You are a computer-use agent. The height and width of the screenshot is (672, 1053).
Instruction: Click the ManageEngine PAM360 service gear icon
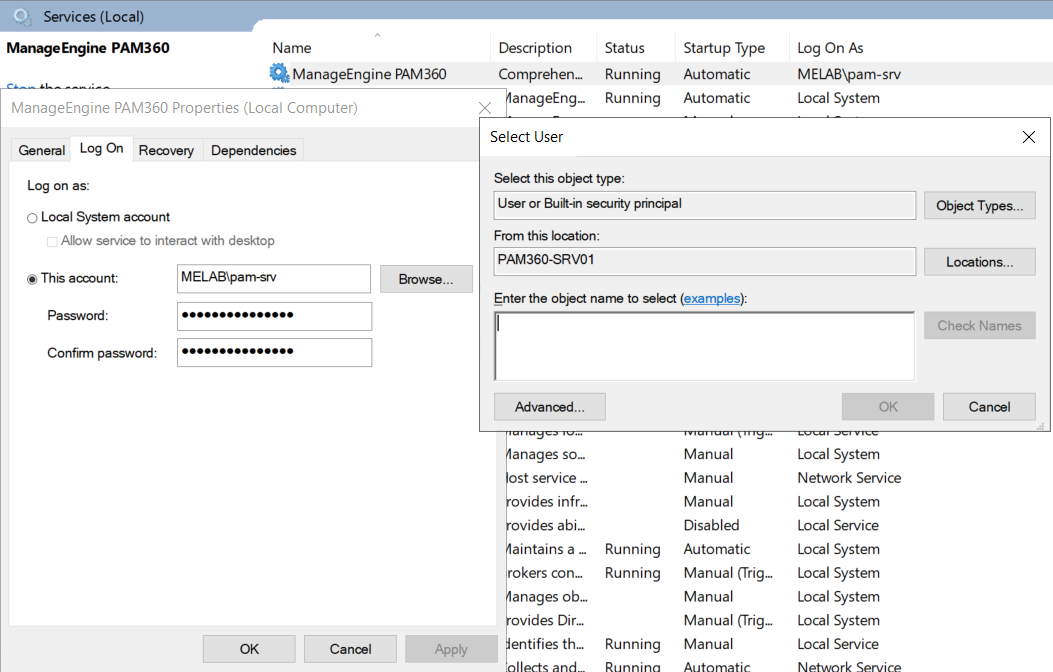279,73
